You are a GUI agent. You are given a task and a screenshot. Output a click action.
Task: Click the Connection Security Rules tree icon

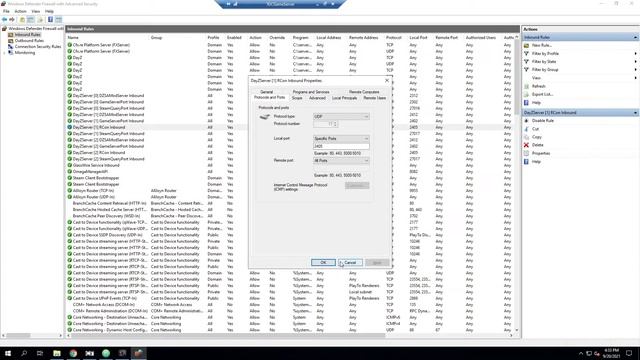[x=11, y=47]
